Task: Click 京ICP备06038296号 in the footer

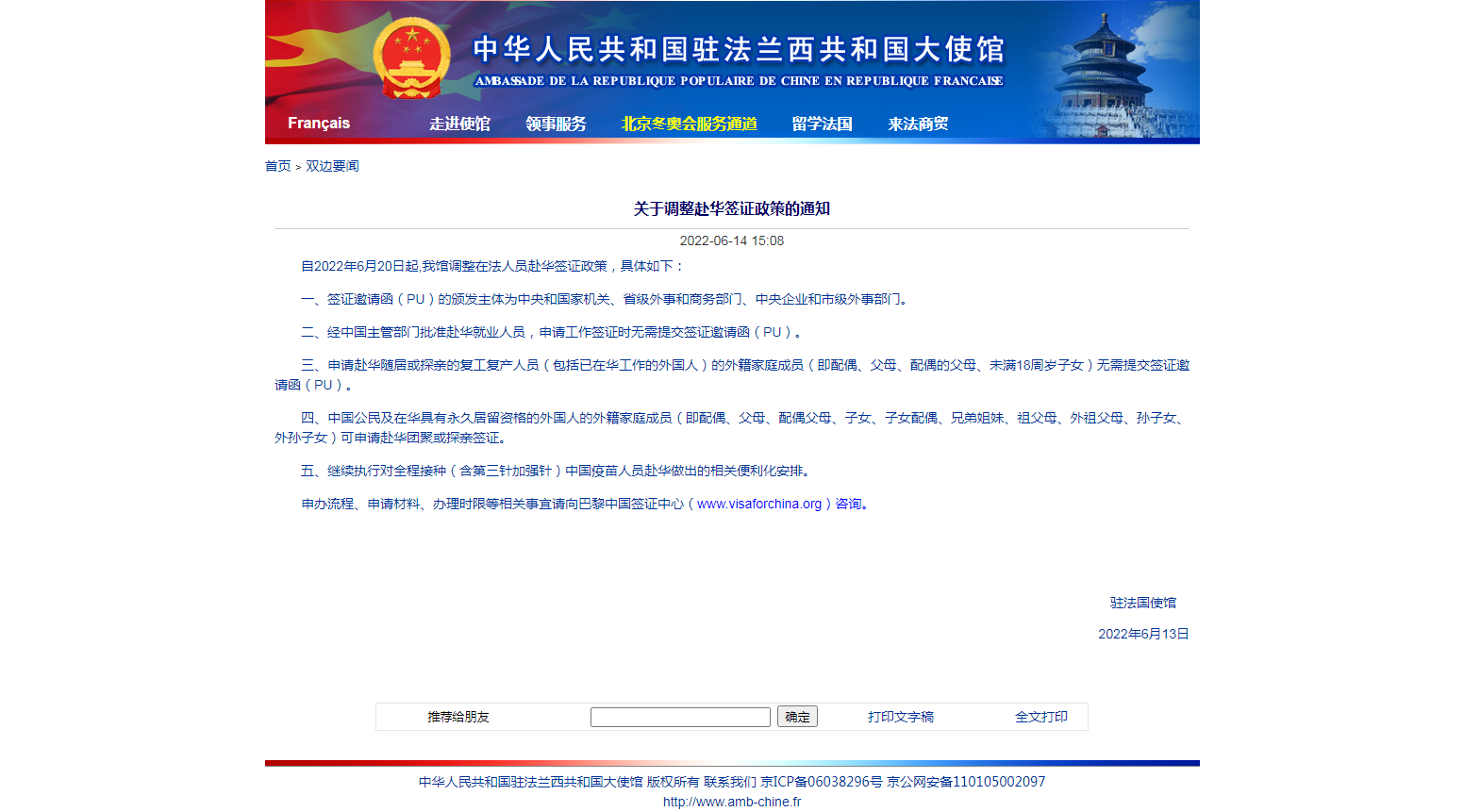Action: point(822,782)
